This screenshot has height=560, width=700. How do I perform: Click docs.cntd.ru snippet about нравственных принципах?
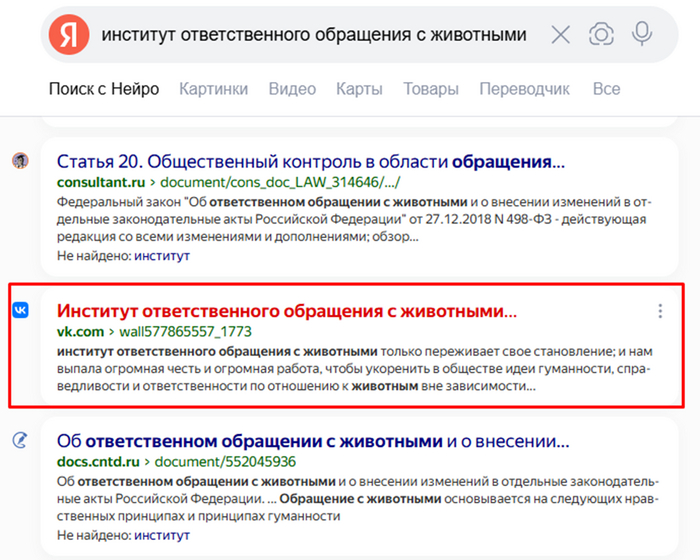click(x=358, y=499)
